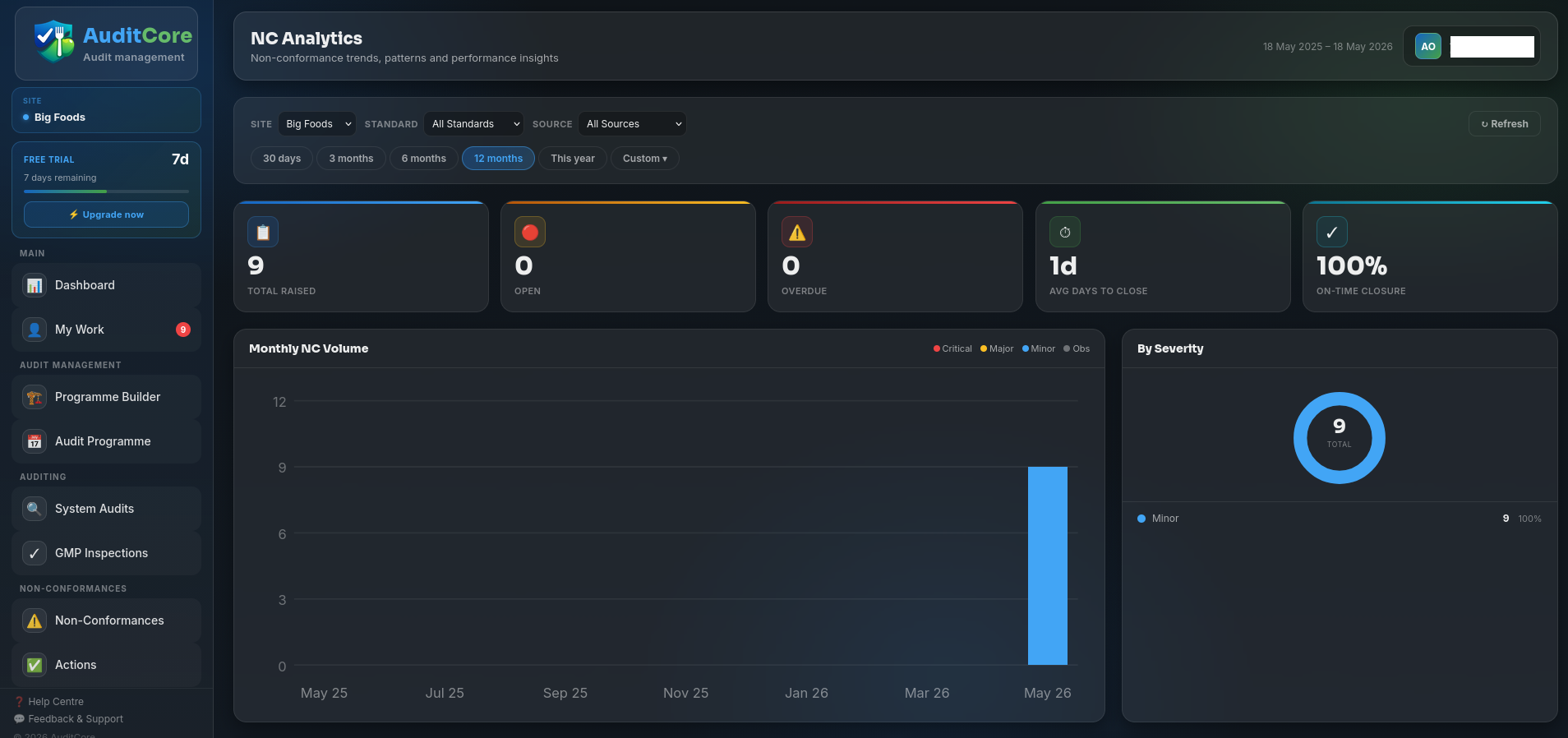This screenshot has width=1568, height=738.
Task: Select the 12 months range
Action: coord(498,159)
